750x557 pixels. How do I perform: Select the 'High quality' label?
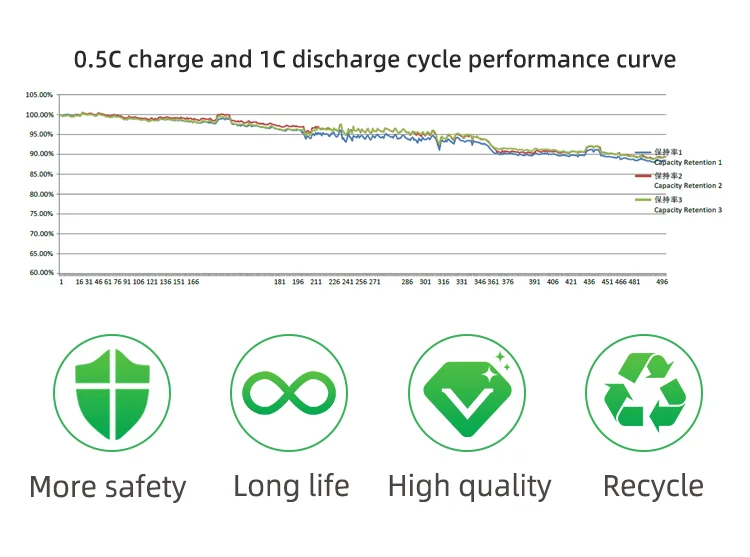470,487
